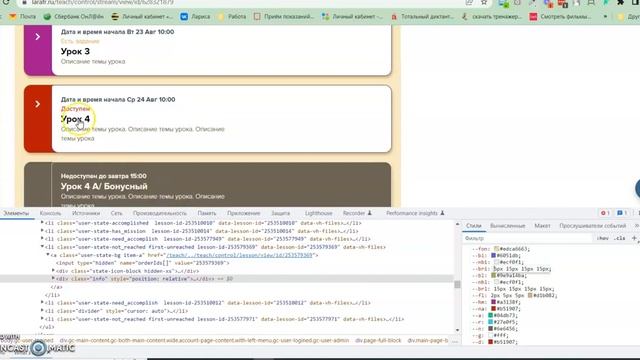Viewport: 640px width, 360px height.
Task: Click the --fon color swatch #edca6663
Action: pos(496,249)
